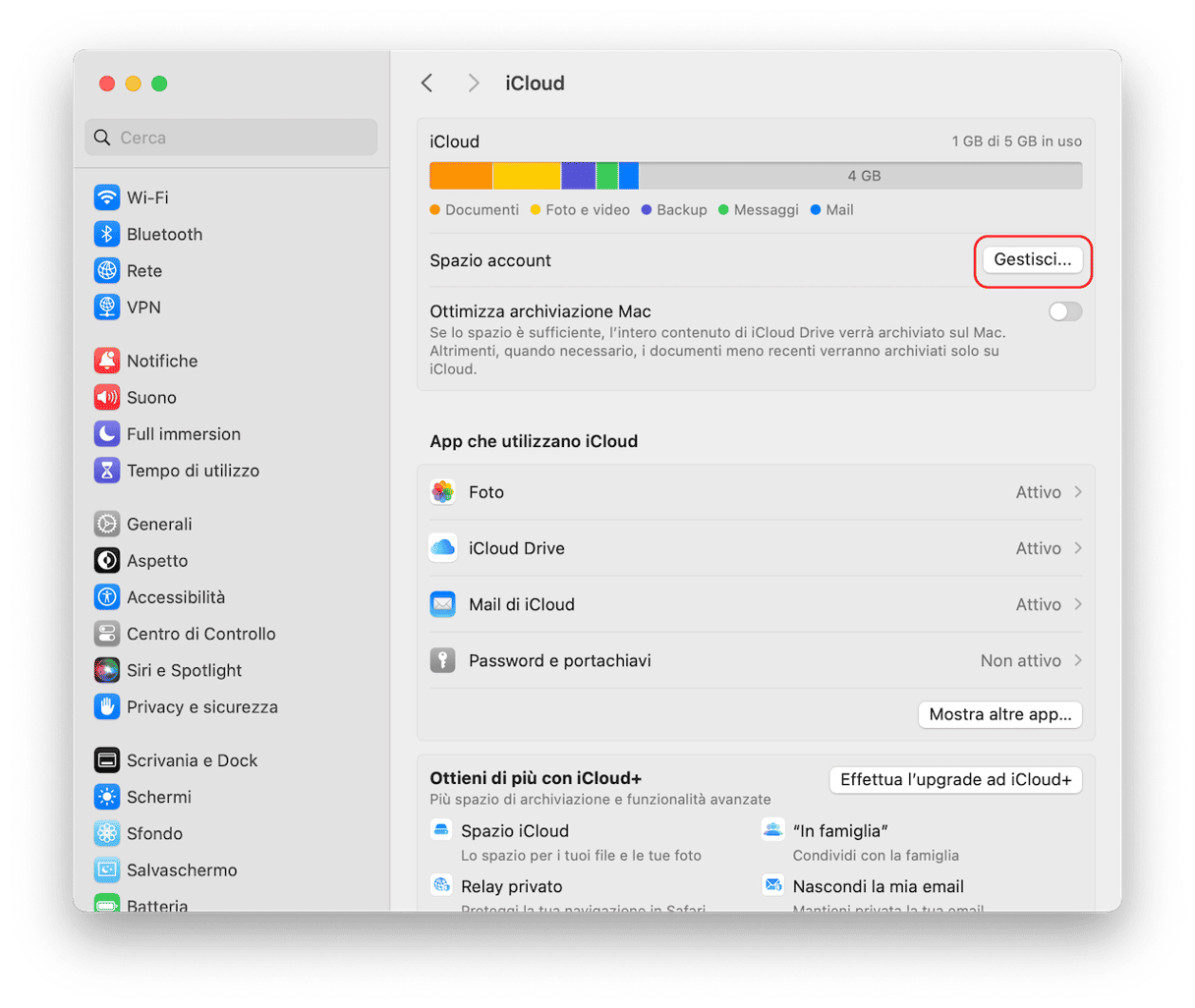Click the Gestisci... button
The width and height of the screenshot is (1195, 1008).
1033,260
